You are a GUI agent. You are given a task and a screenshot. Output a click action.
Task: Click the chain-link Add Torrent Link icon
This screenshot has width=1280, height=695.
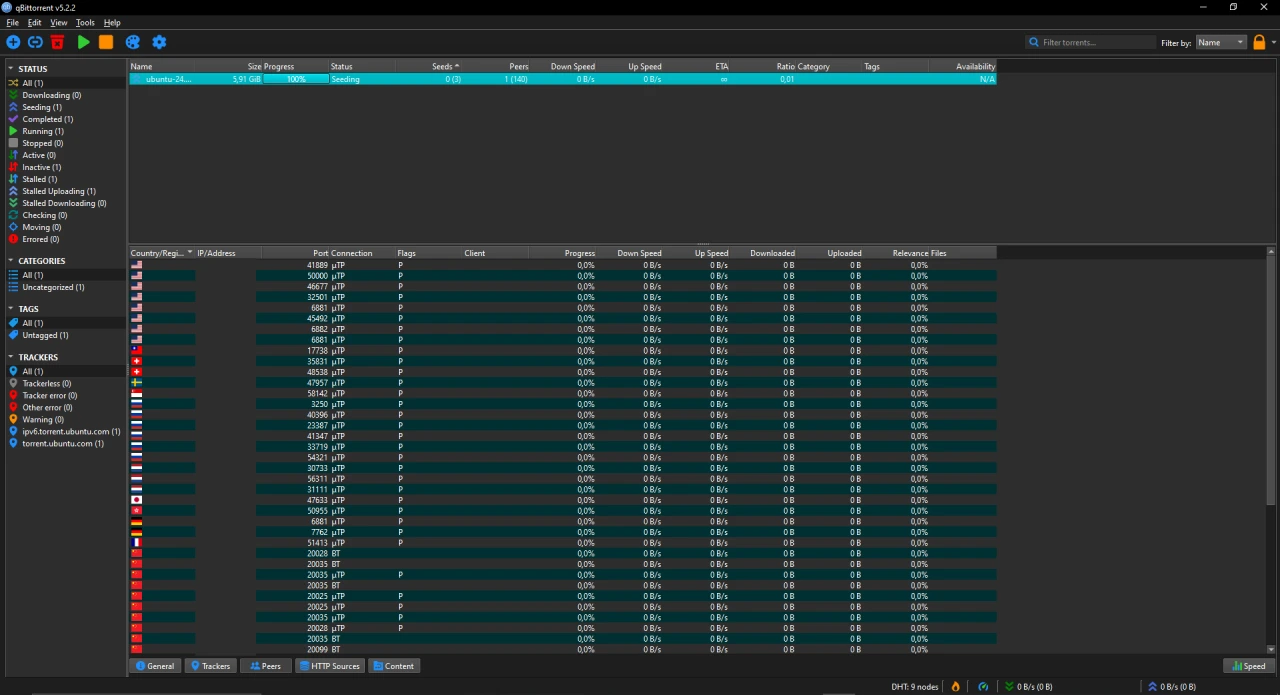(35, 42)
